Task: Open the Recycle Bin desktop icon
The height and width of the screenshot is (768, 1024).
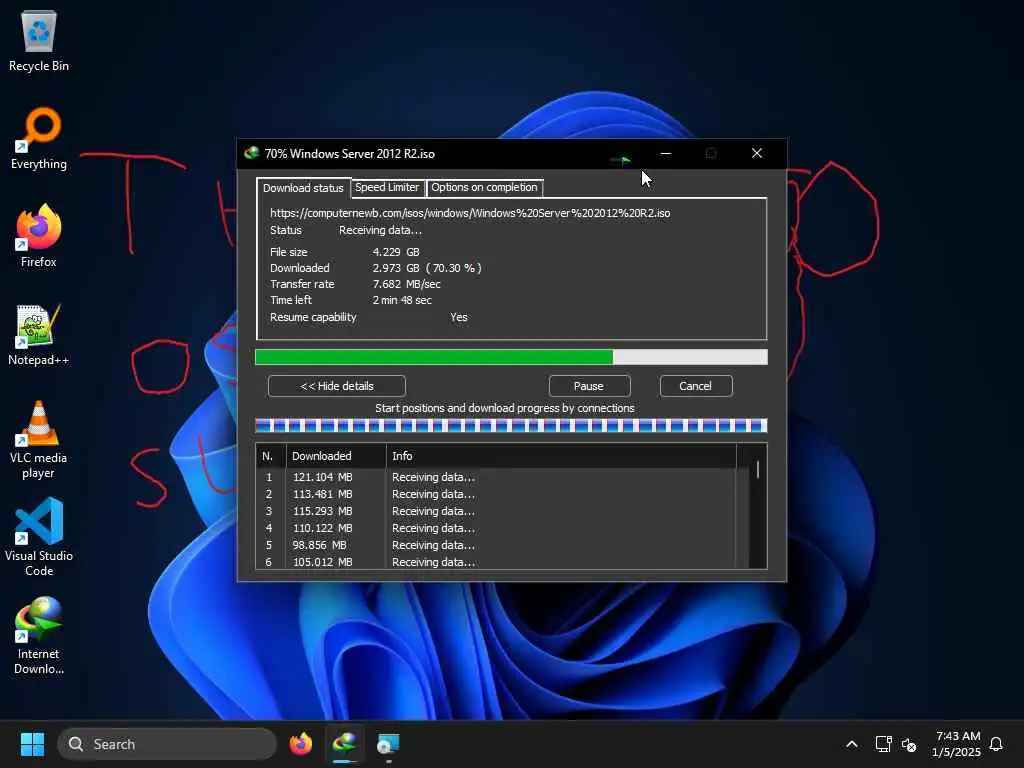Action: tap(39, 40)
